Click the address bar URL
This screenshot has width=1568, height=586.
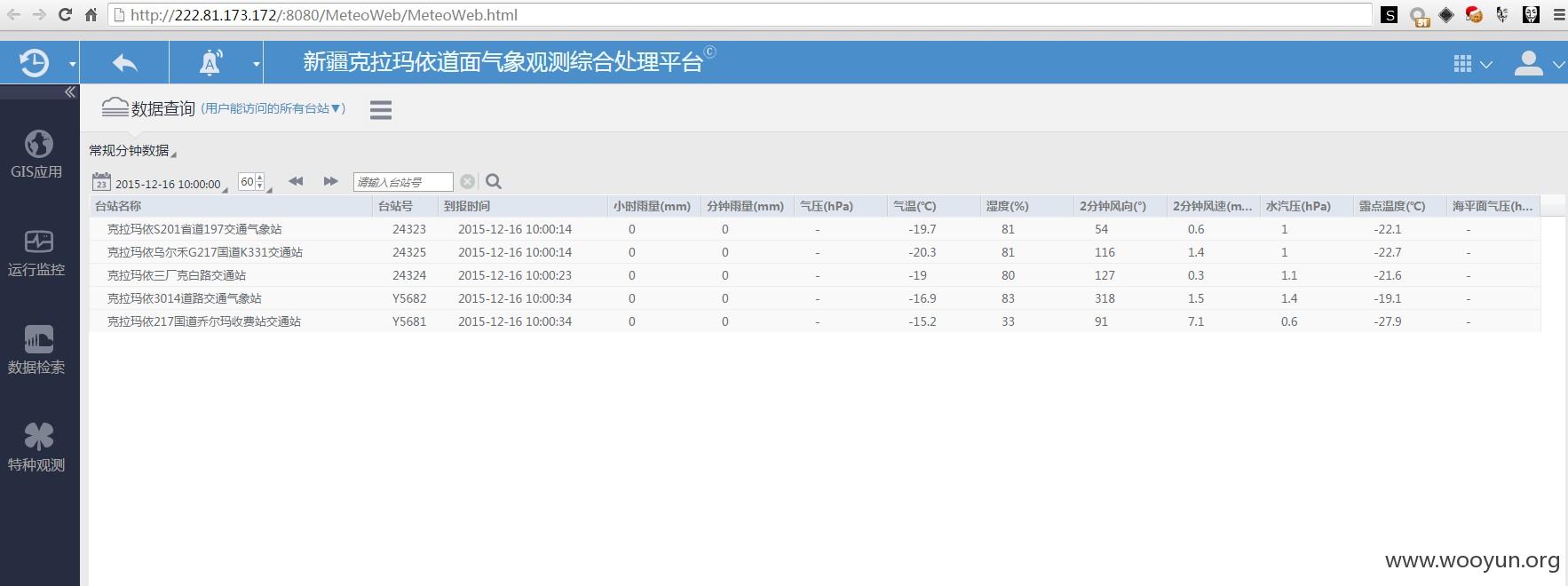tap(323, 15)
